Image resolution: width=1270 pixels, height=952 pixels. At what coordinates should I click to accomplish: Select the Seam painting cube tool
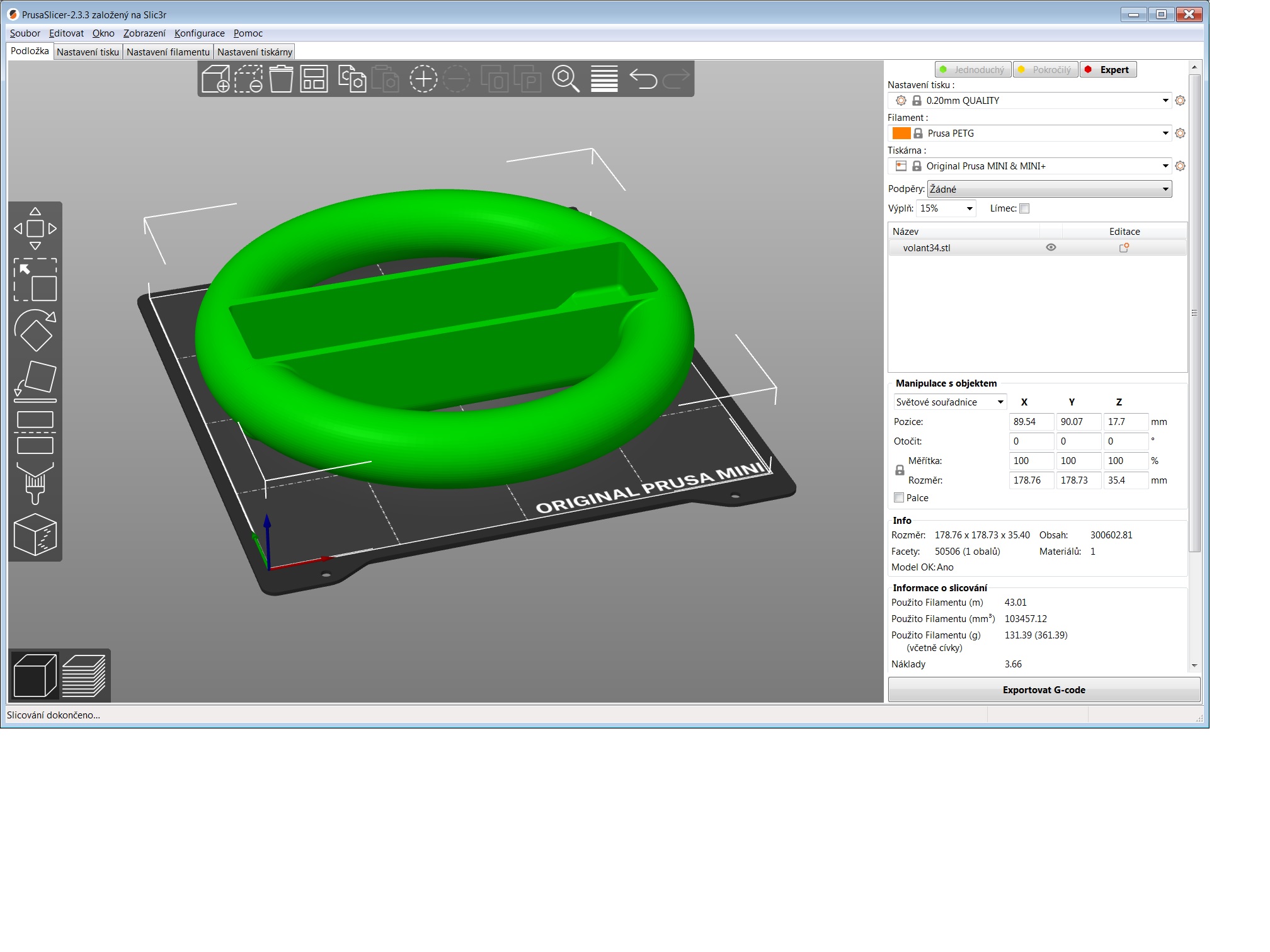pos(35,535)
